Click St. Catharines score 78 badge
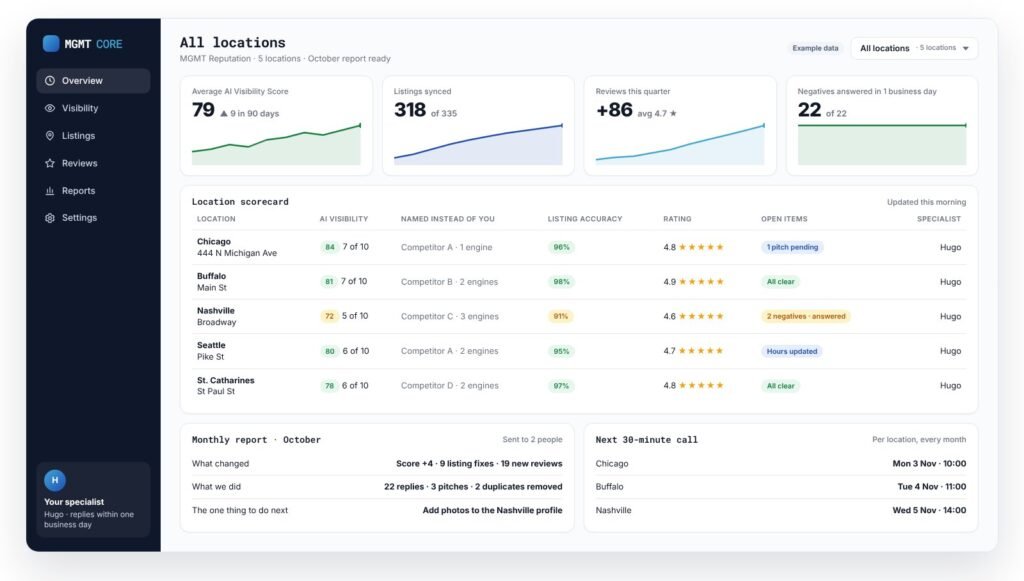 click(x=330, y=386)
